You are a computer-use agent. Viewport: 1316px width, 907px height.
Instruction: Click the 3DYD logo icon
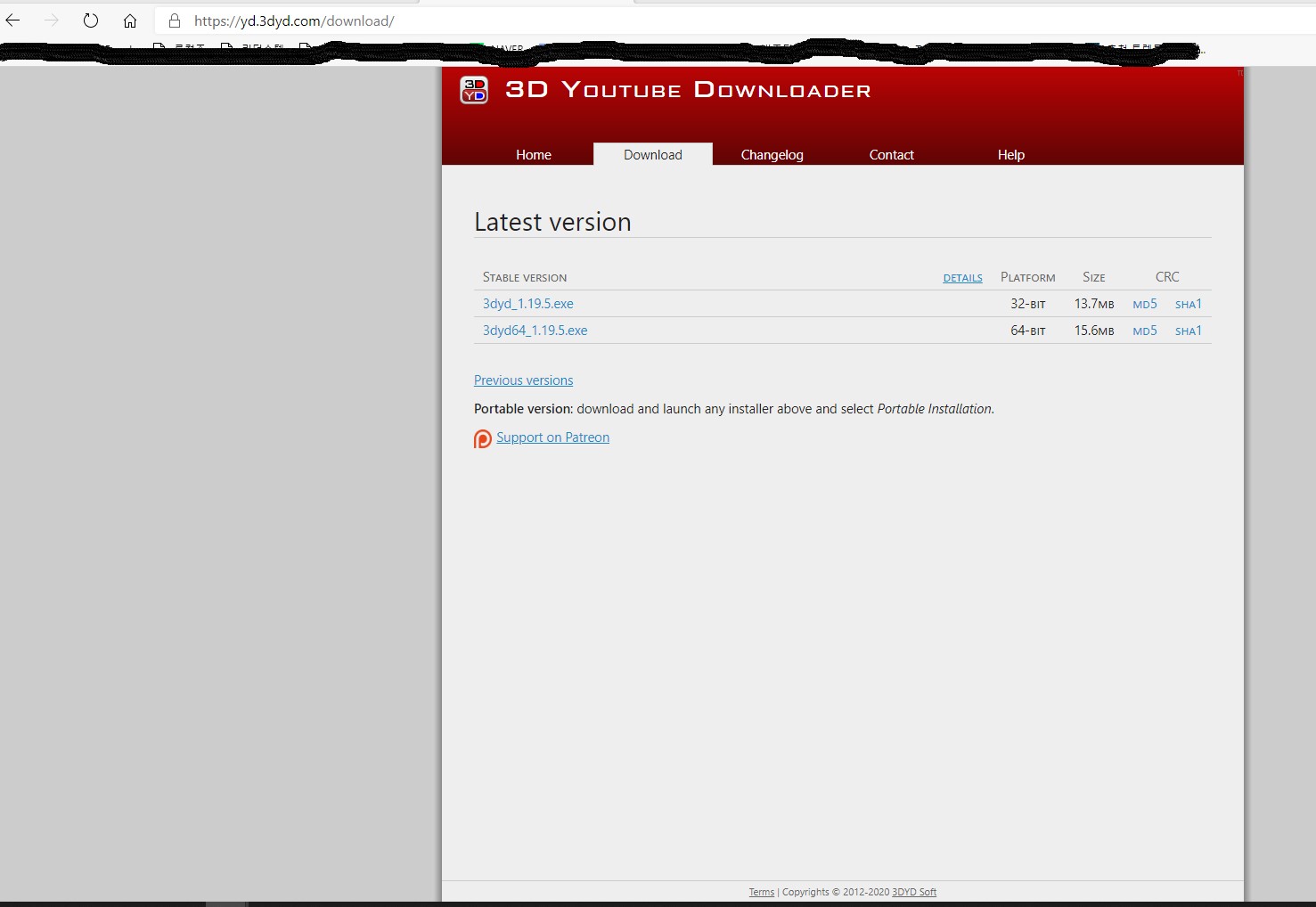pos(474,90)
